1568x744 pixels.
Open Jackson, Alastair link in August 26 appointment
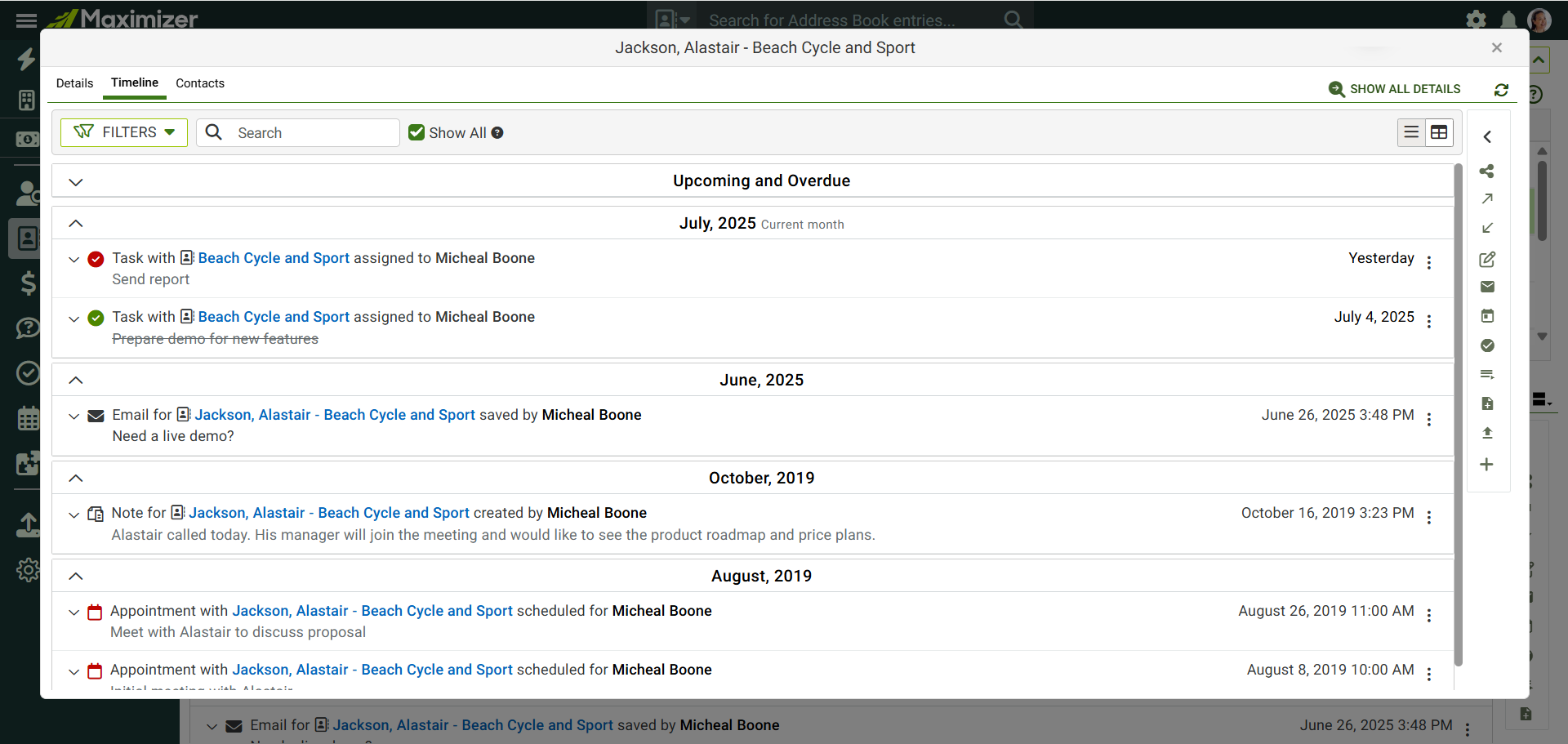pos(372,611)
